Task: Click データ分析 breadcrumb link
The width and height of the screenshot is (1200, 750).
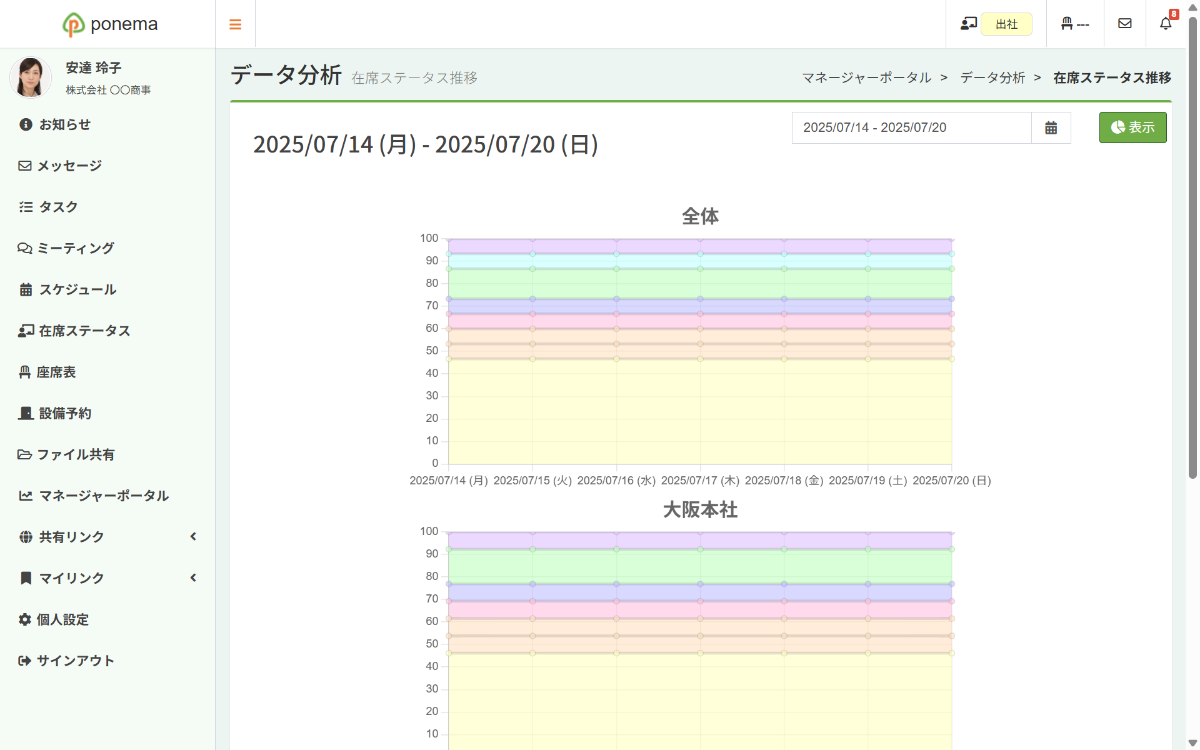Action: pyautogui.click(x=992, y=77)
